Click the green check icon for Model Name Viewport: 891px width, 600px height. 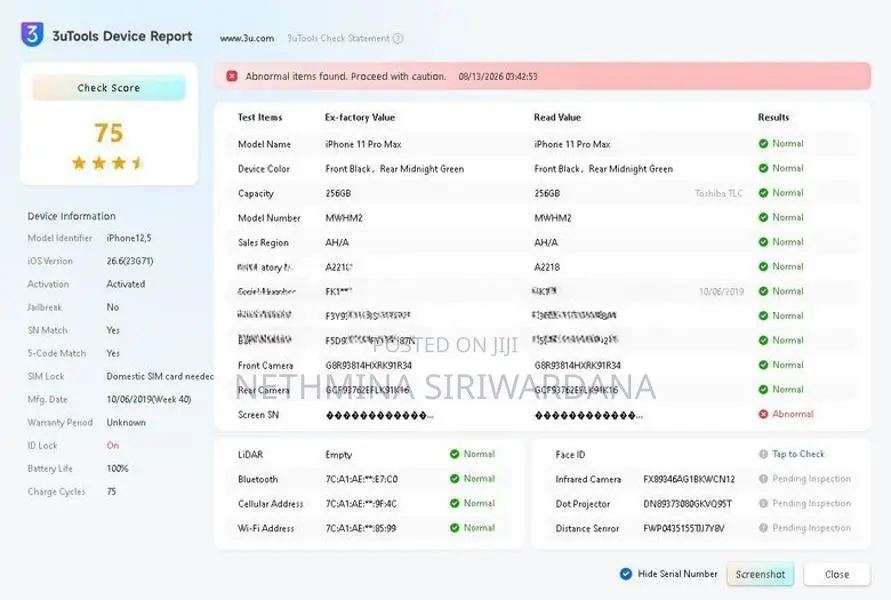763,144
